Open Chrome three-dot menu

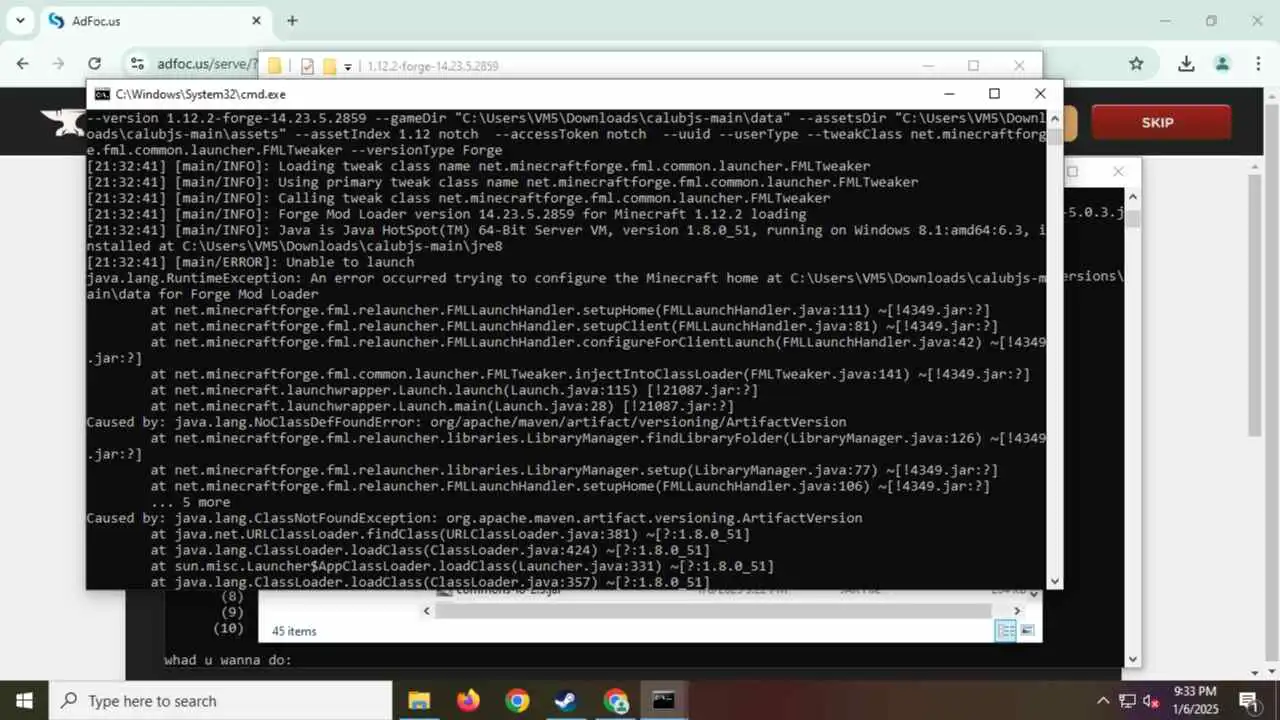[1257, 64]
